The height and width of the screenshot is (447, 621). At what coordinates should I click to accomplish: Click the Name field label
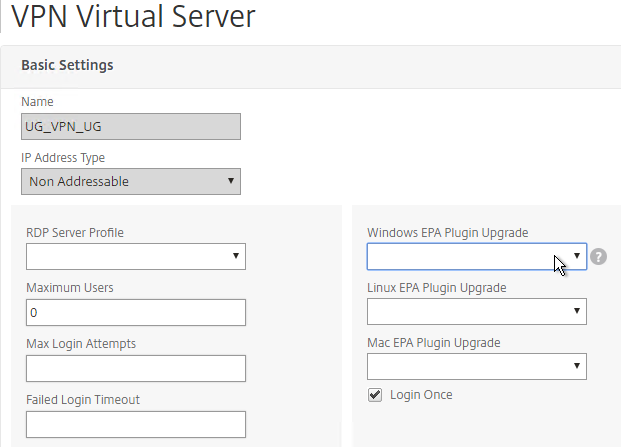[x=37, y=102]
